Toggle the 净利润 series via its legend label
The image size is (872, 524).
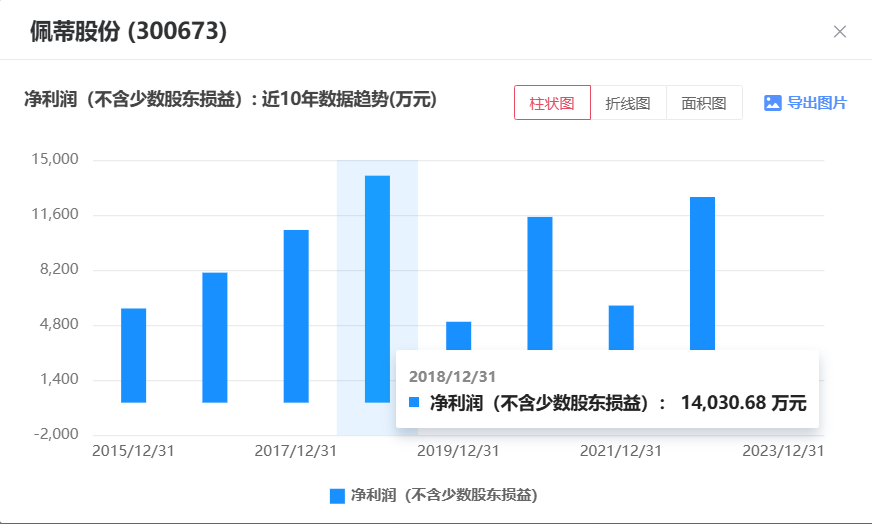click(x=443, y=496)
